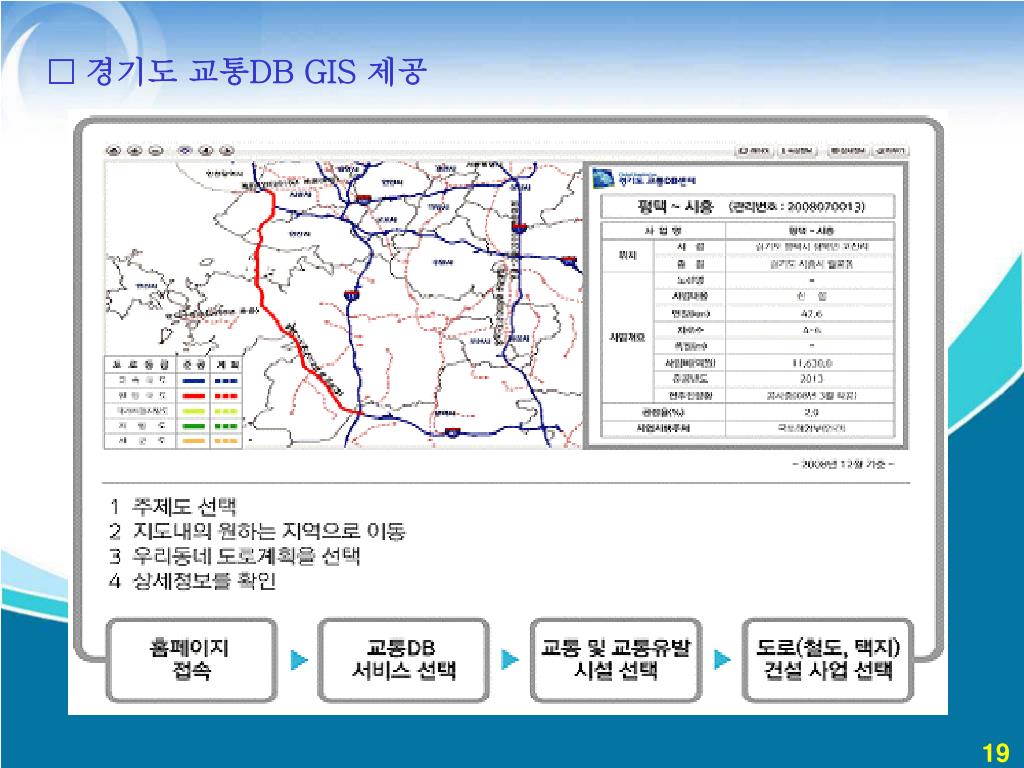
Task: Click the 11,630.0 project cost value
Action: tap(811, 362)
